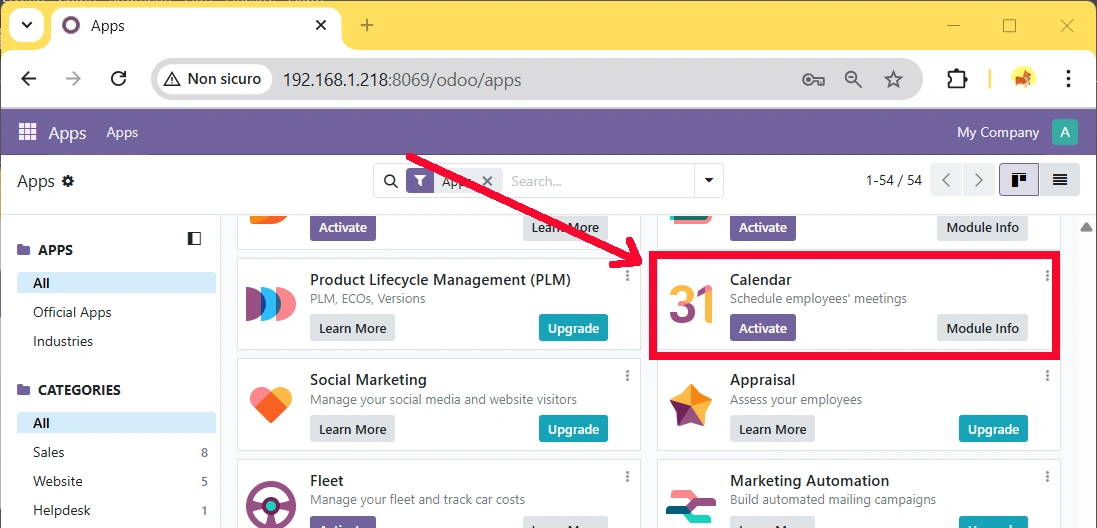This screenshot has height=528, width=1097.
Task: Select All under APPS section
Action: 117,283
